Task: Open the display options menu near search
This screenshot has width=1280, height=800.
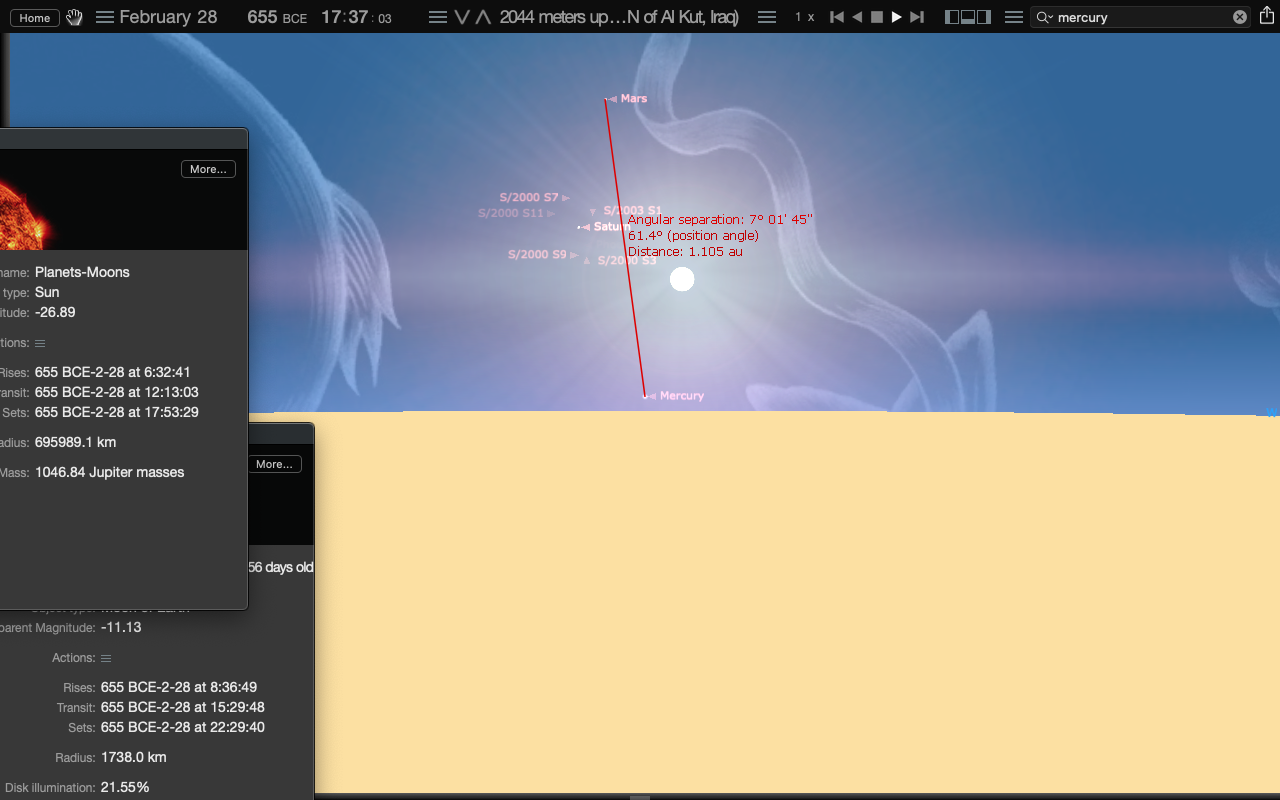Action: pos(1013,17)
